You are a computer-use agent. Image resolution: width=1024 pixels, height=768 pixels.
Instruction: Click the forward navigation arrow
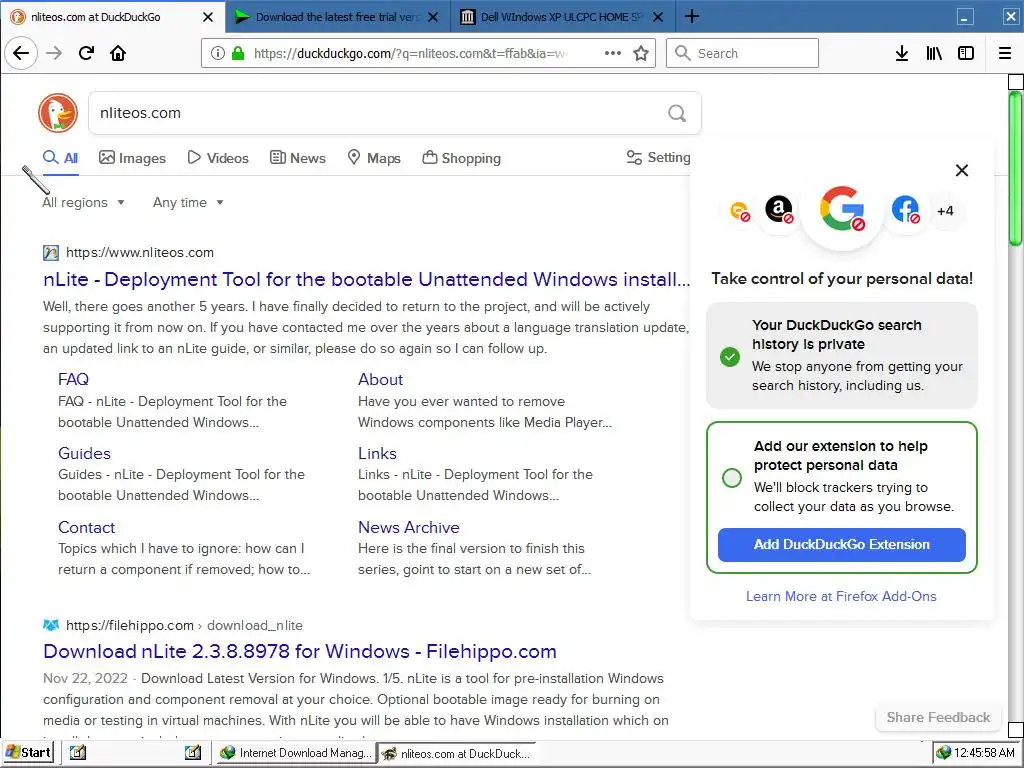pyautogui.click(x=54, y=54)
